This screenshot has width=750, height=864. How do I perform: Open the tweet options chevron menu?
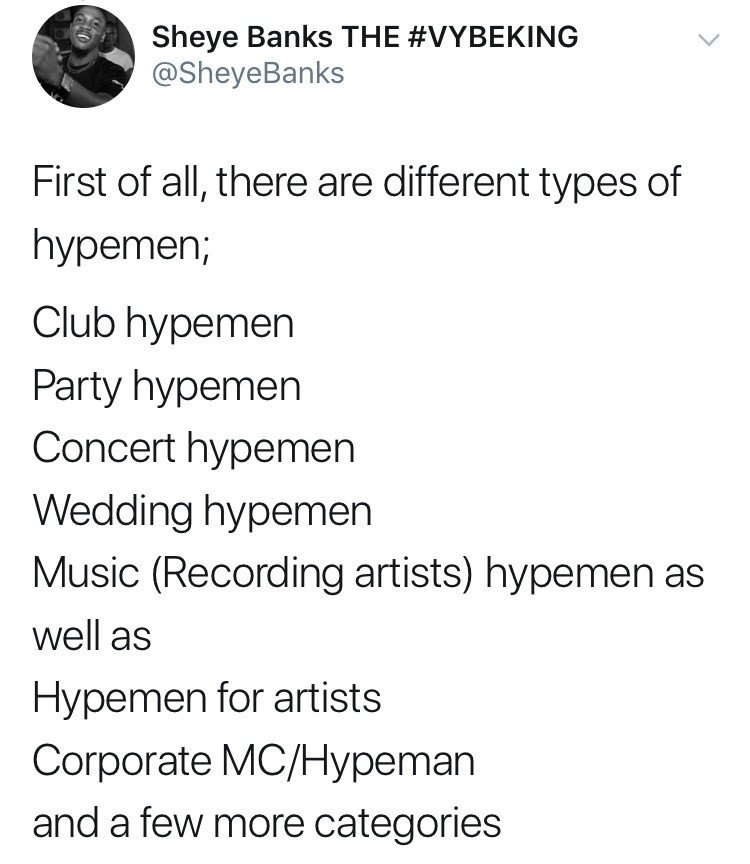coord(708,40)
